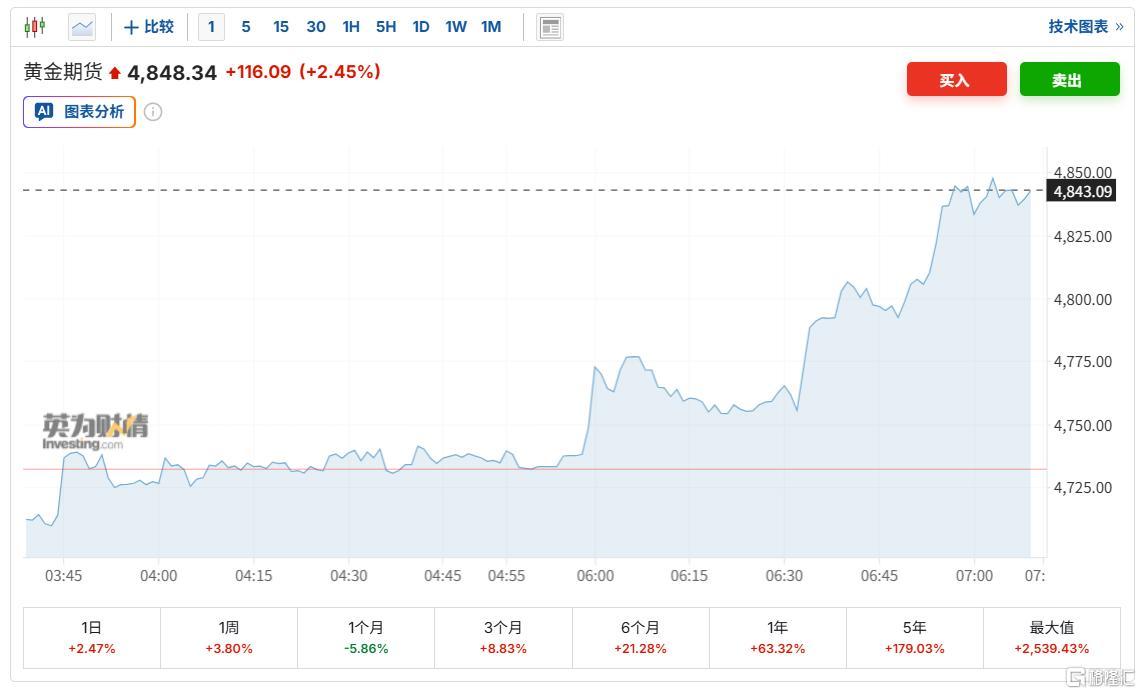Viewport: 1142px width, 694px height.
Task: Switch to the 1H interval
Action: tap(351, 27)
